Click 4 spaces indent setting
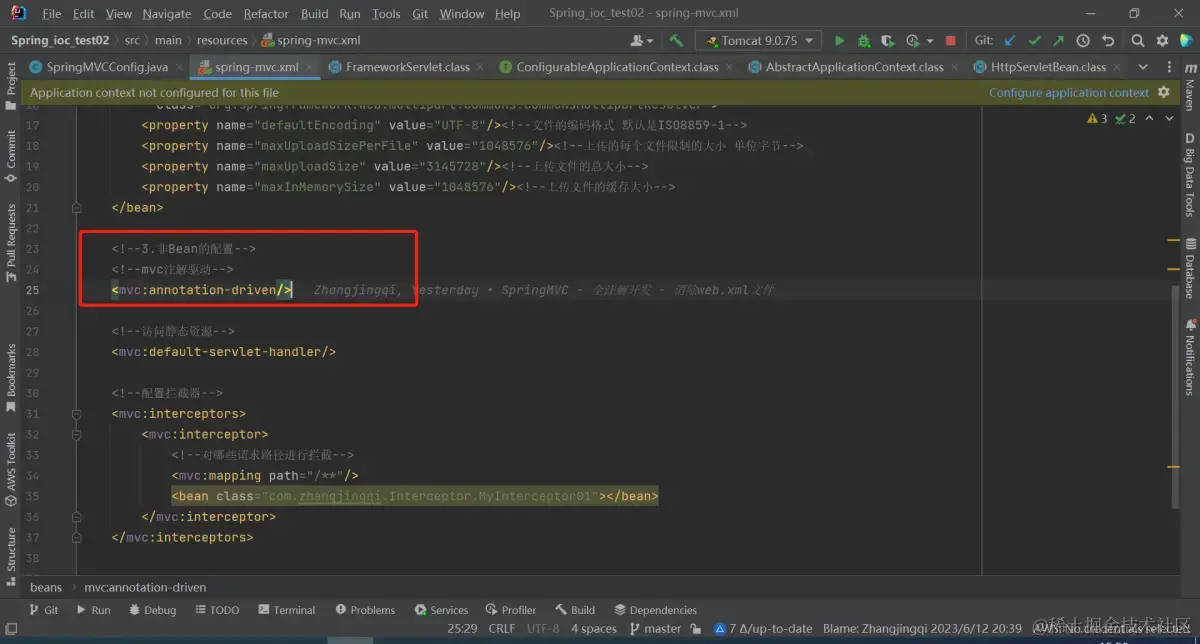1200x644 pixels. [x=594, y=629]
